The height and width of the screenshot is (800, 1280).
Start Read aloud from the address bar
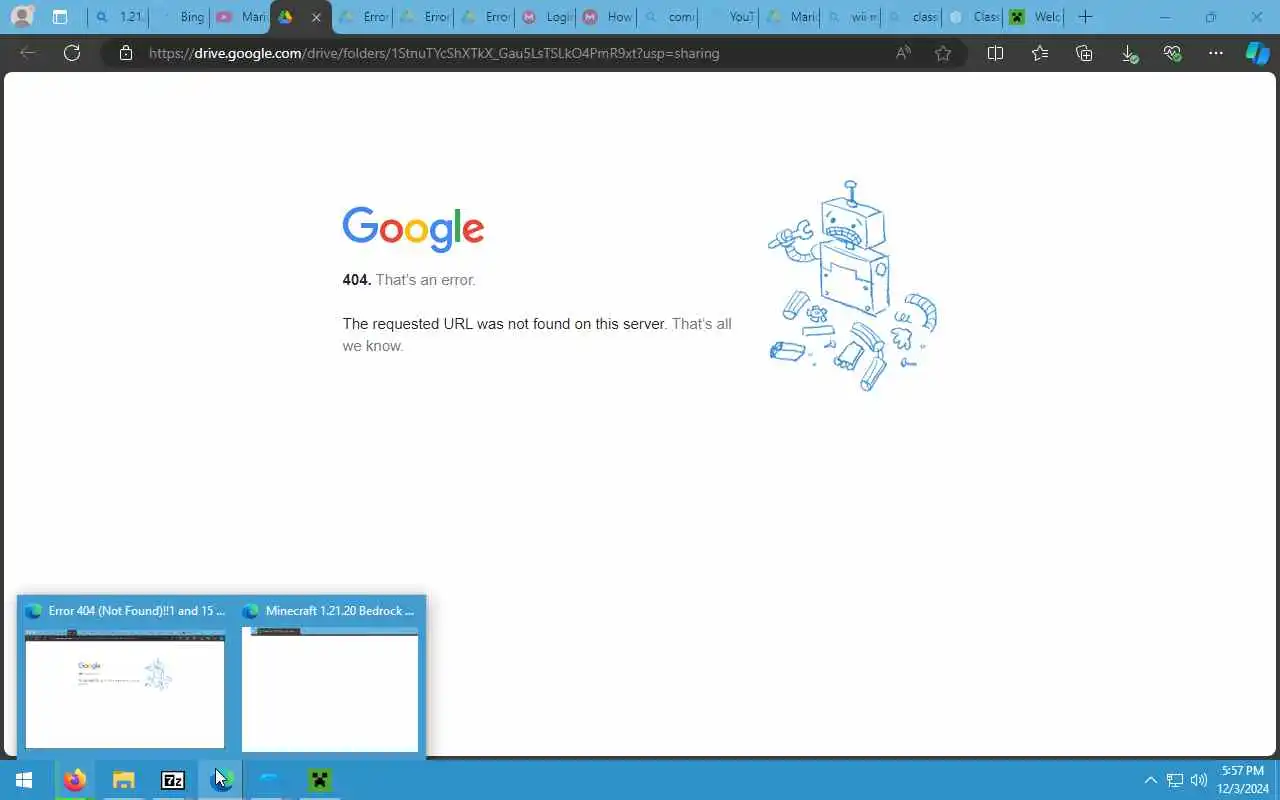click(x=903, y=53)
